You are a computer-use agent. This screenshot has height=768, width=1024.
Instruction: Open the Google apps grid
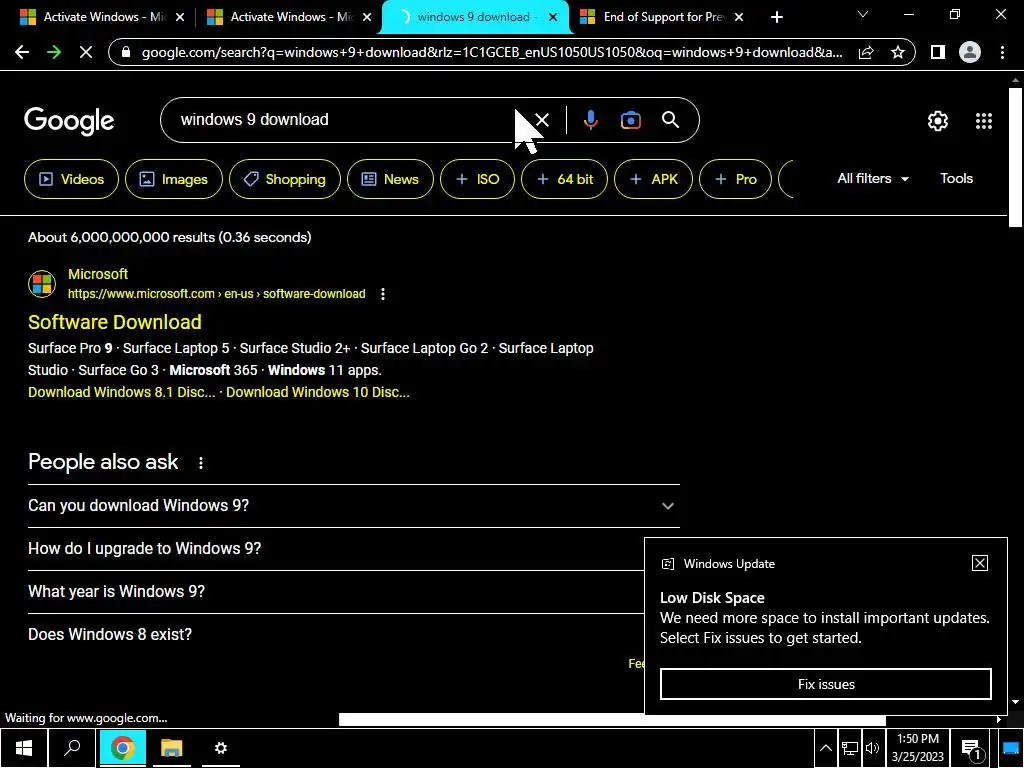click(x=984, y=121)
